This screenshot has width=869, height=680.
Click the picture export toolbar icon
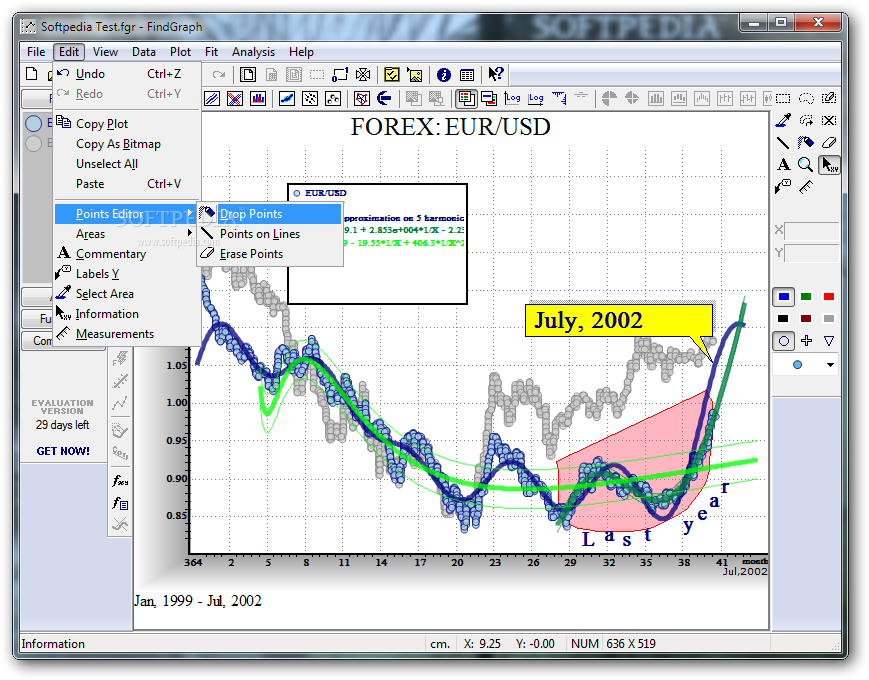[415, 75]
